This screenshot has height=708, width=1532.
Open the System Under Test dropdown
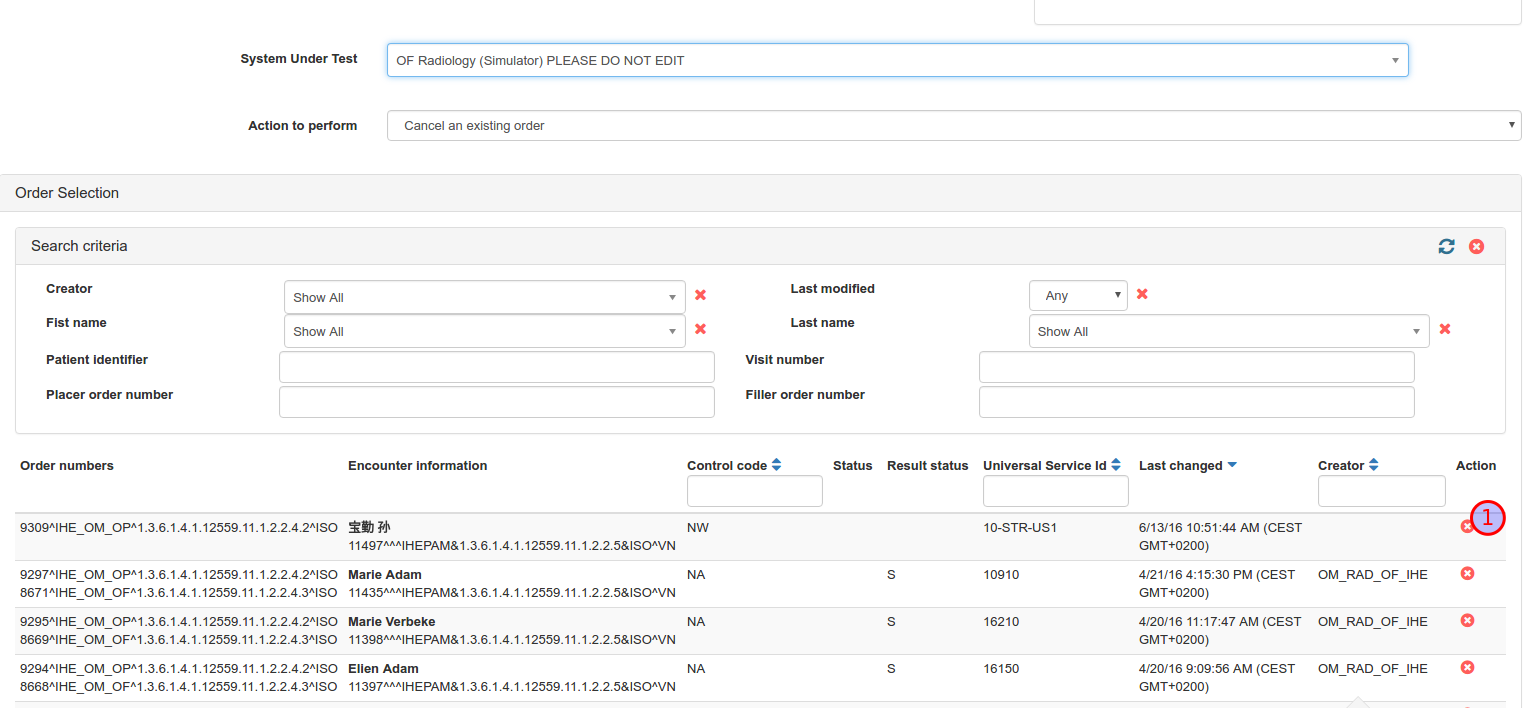(897, 60)
